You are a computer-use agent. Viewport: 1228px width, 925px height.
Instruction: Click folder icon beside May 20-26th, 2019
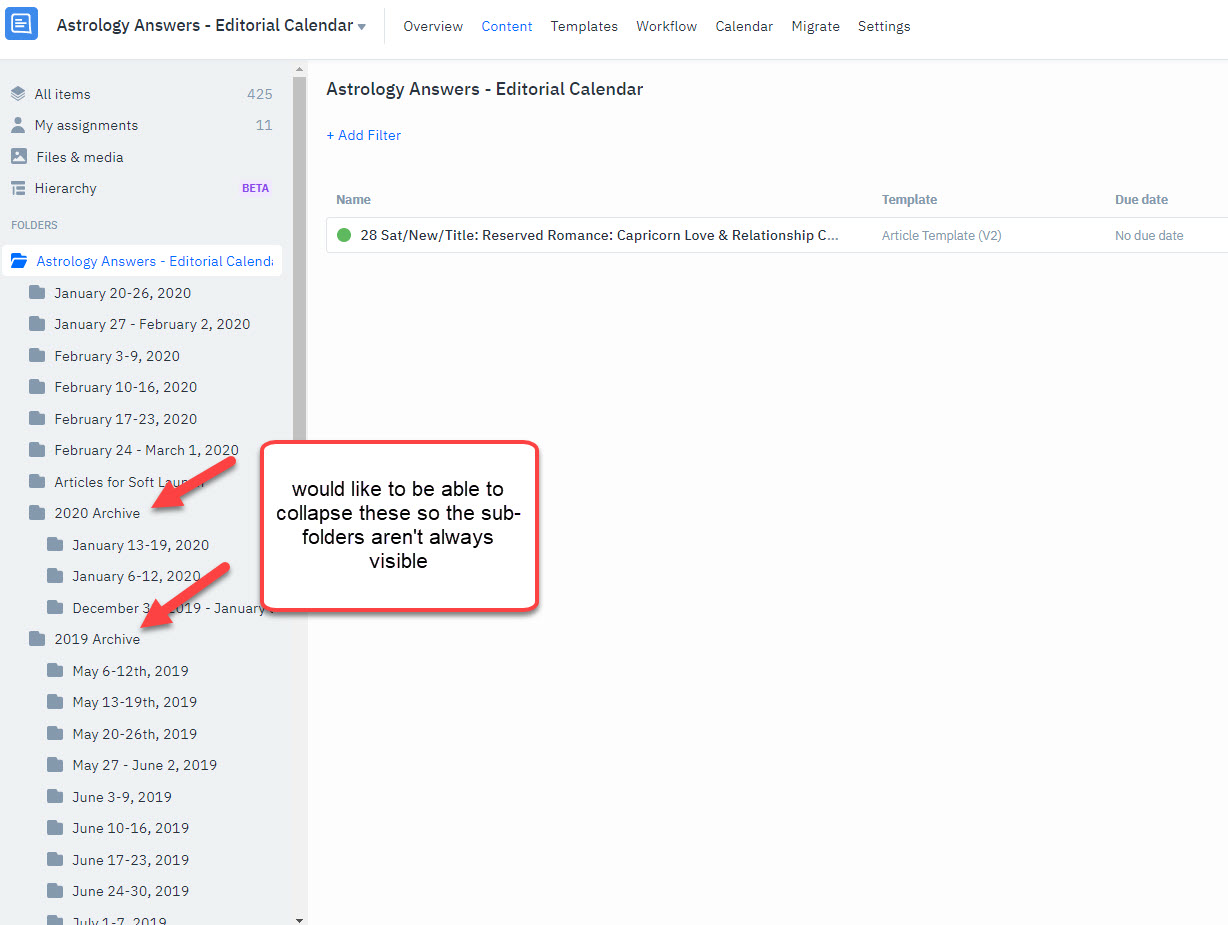tap(55, 734)
